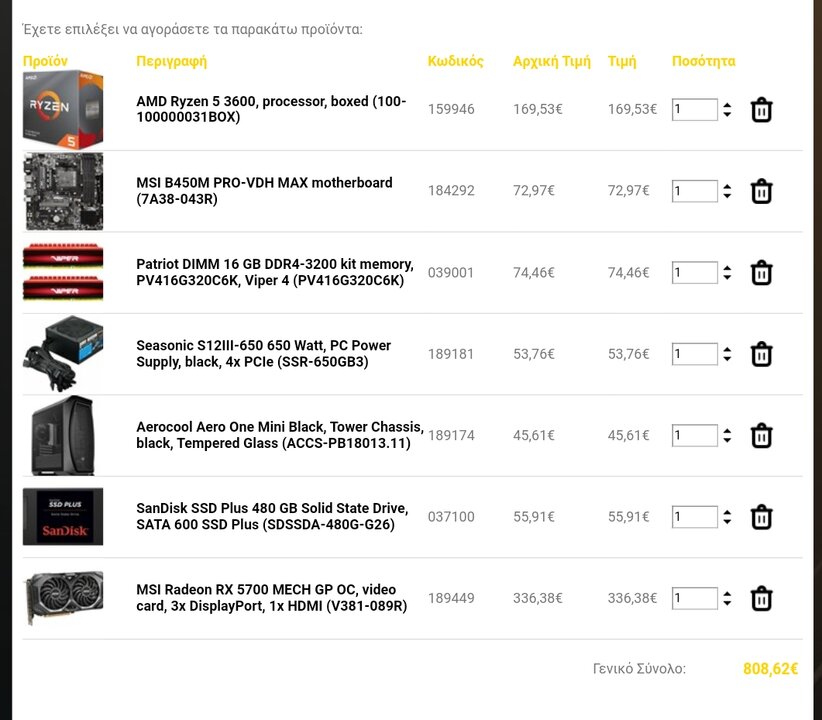Click the Αρχική Τιμή column header

[551, 61]
